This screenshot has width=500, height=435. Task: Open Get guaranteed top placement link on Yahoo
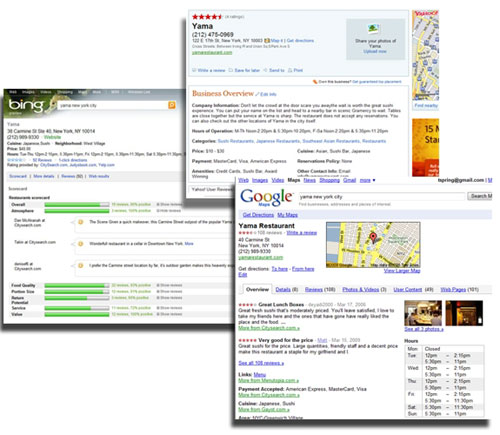pos(377,82)
